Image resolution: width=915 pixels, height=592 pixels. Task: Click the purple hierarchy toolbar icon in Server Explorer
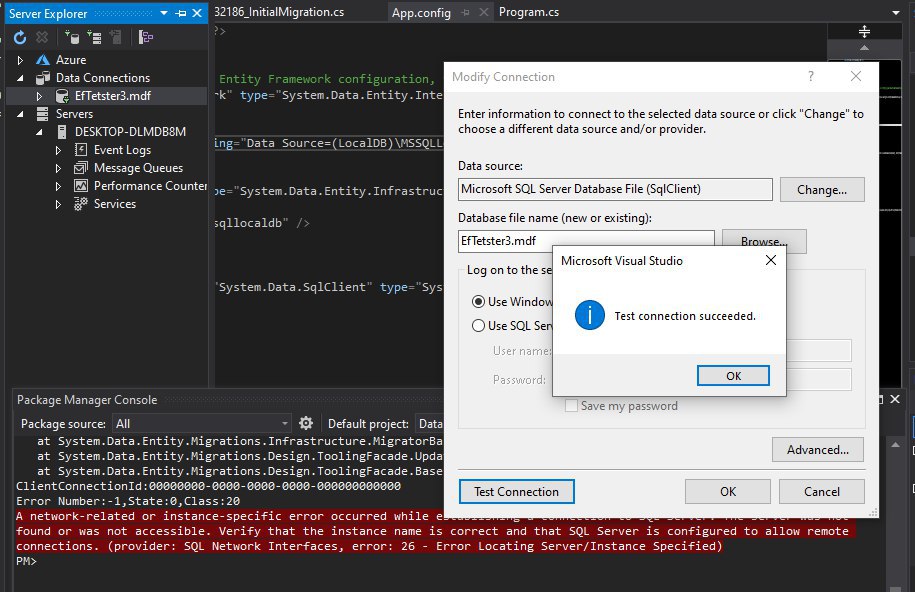pos(145,38)
